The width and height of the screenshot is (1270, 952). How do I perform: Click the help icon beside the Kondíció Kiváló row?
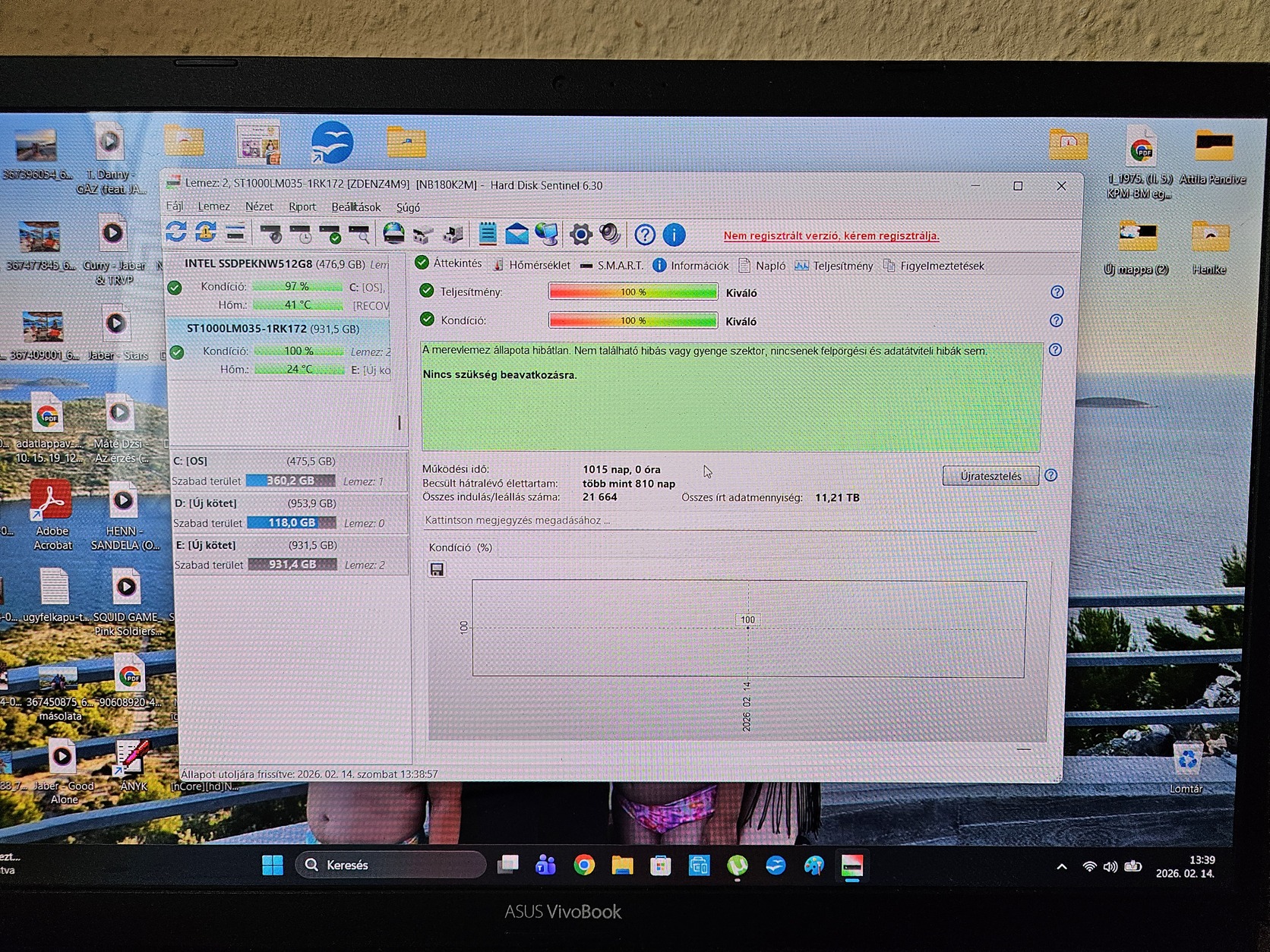(x=1056, y=320)
